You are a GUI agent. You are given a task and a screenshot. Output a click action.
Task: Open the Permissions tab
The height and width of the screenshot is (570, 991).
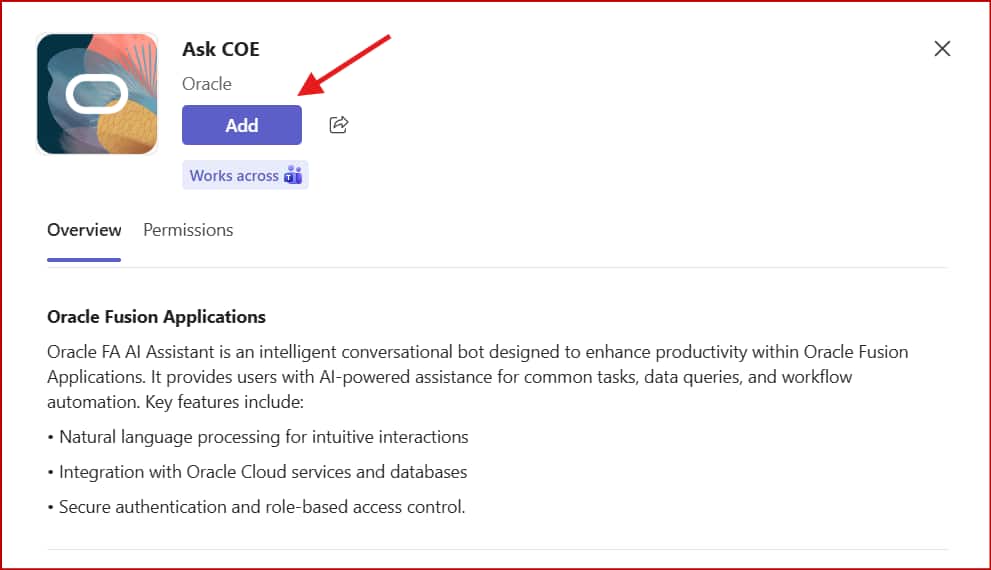[188, 230]
